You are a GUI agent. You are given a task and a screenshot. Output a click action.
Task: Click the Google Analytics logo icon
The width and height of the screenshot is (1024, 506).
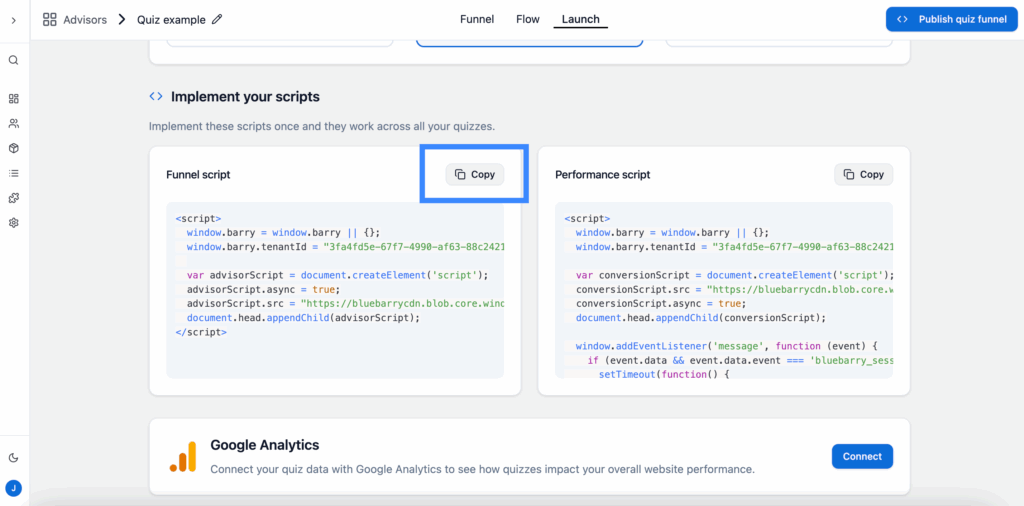tap(183, 456)
